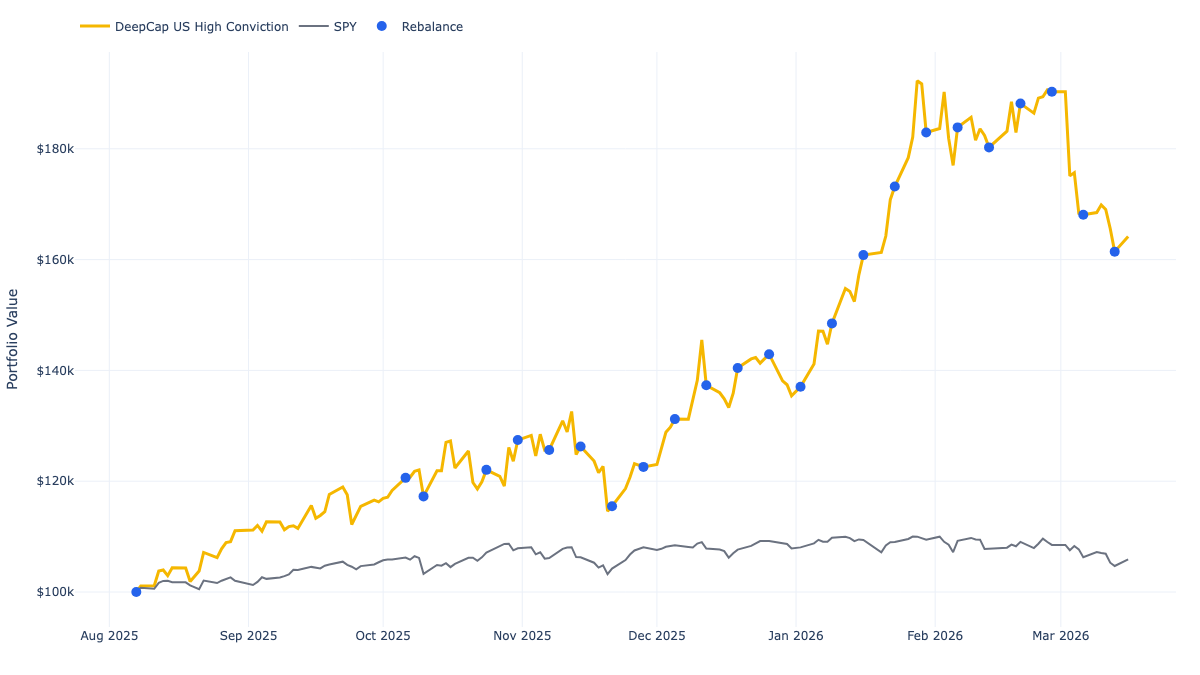Hide the SPY series by clicking its legend label
This screenshot has height=675, width=1200.
(x=343, y=26)
